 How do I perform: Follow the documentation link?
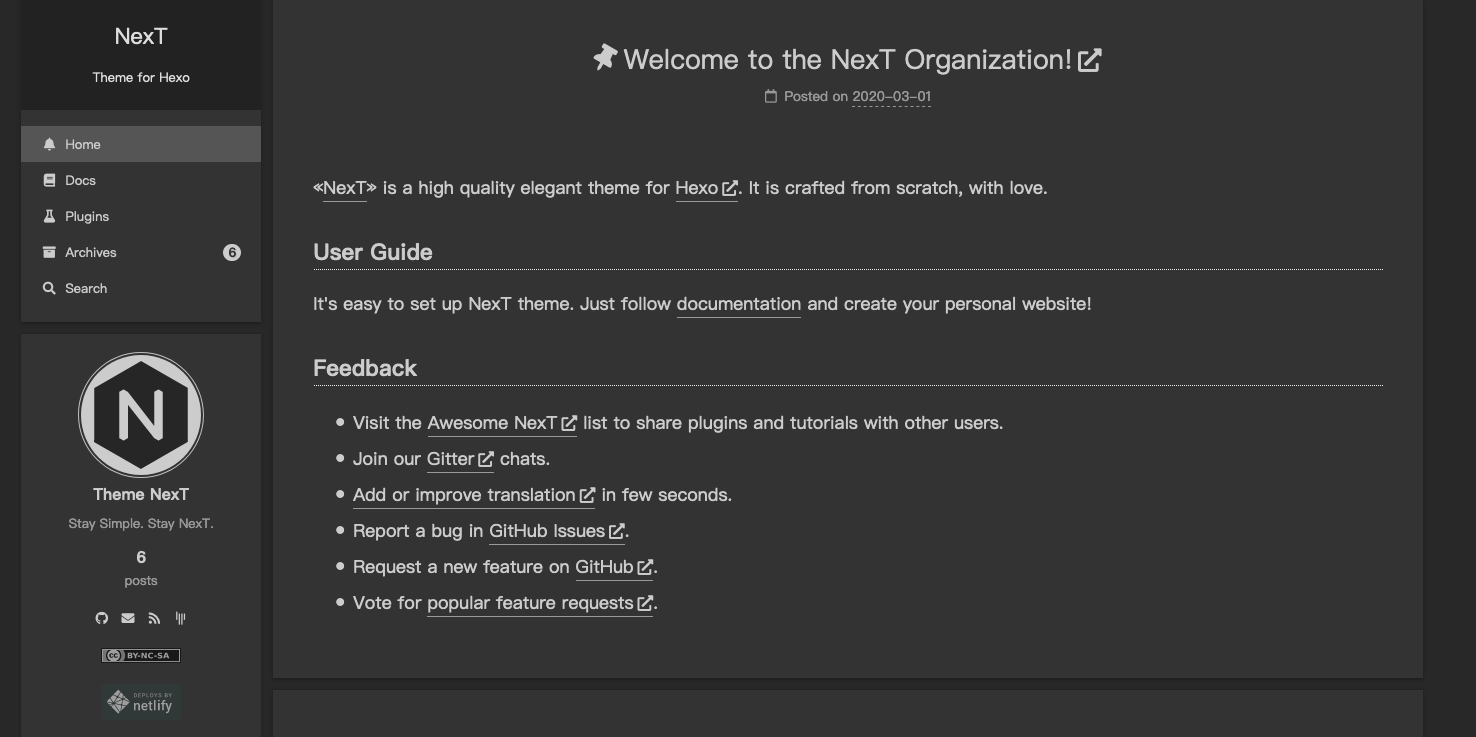738,304
